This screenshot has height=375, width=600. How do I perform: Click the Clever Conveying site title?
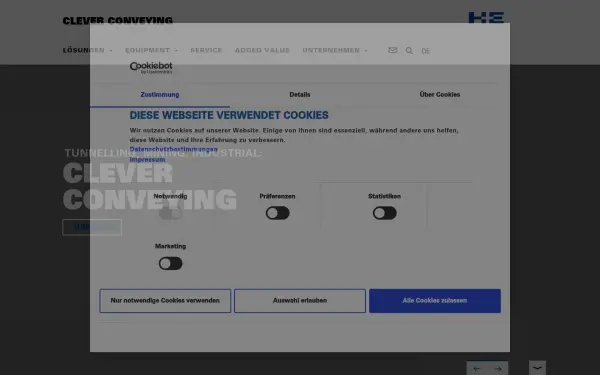click(118, 21)
